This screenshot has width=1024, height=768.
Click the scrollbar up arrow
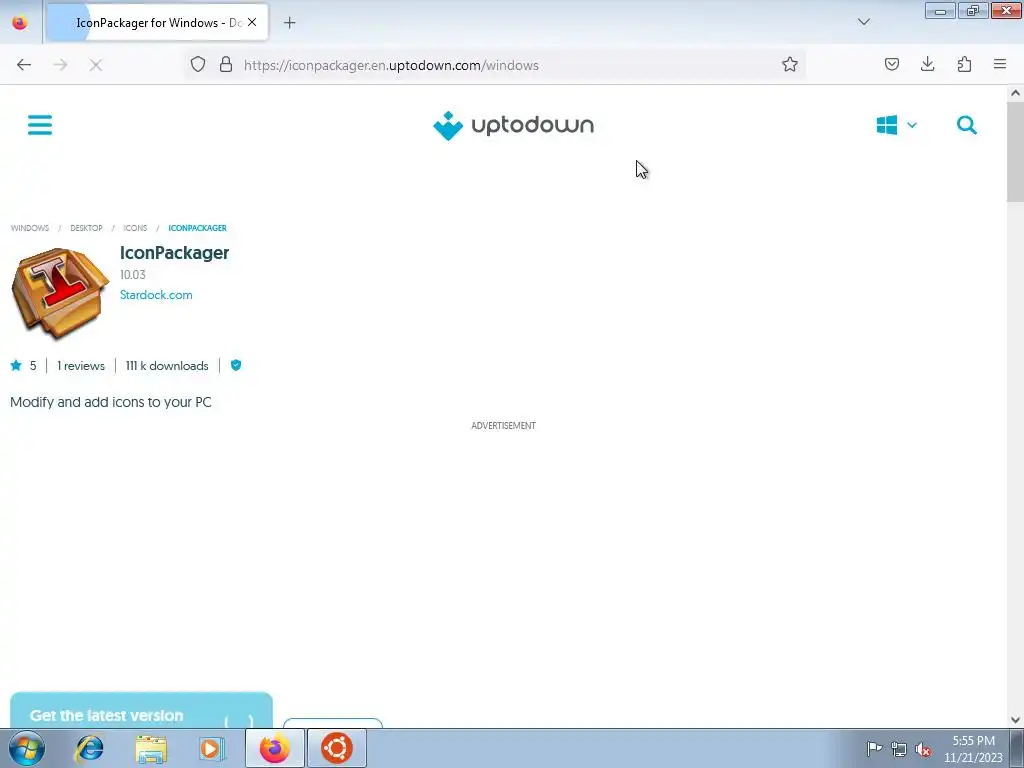pyautogui.click(x=1015, y=93)
